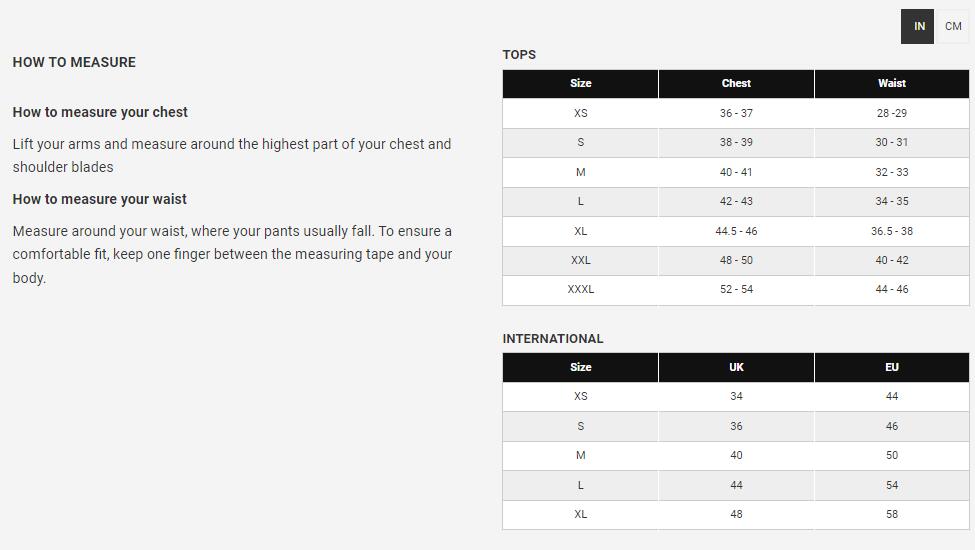The height and width of the screenshot is (550, 975).
Task: Click the Size header in International table
Action: click(580, 368)
